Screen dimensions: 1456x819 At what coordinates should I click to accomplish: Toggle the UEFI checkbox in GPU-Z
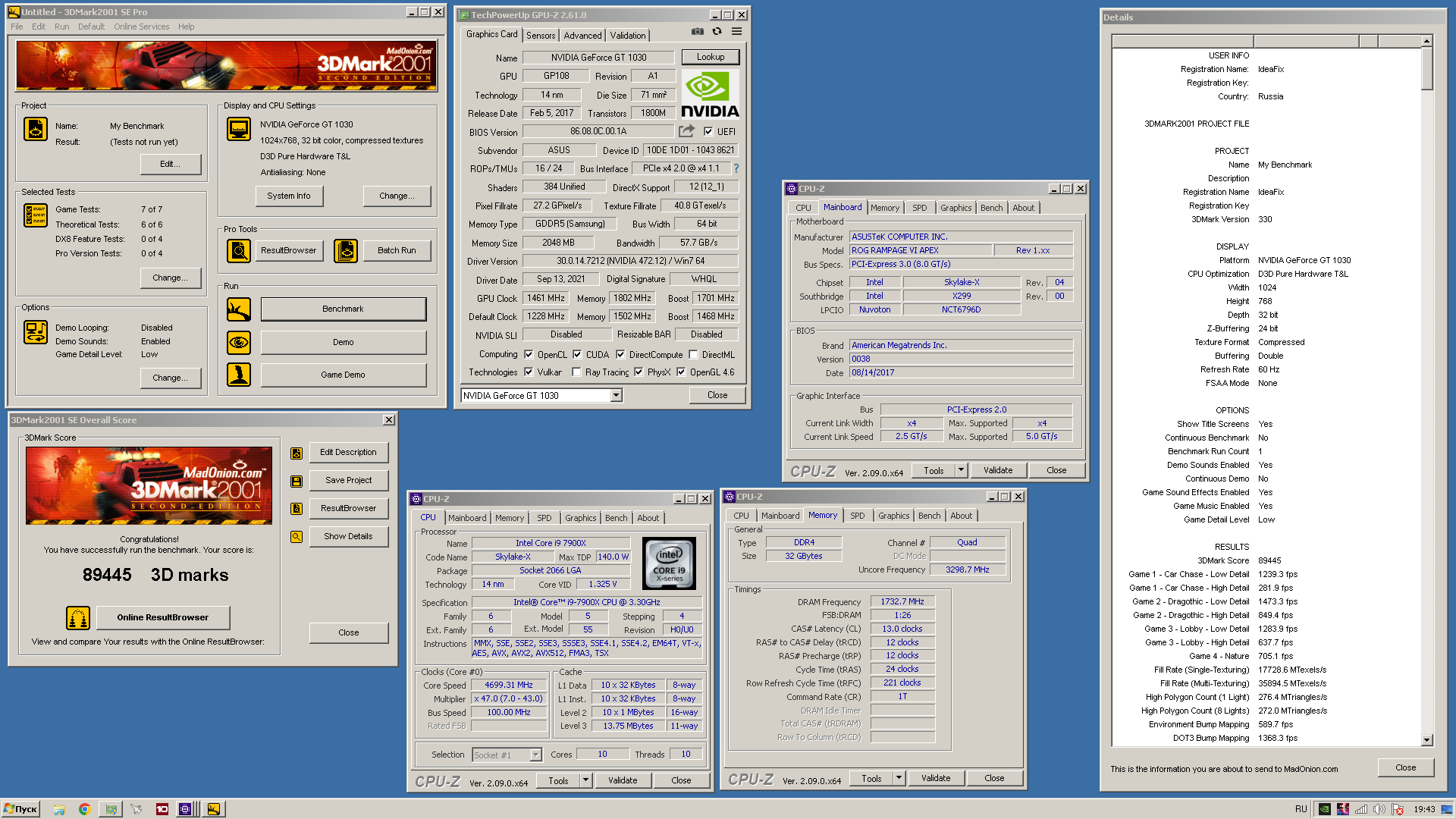708,131
